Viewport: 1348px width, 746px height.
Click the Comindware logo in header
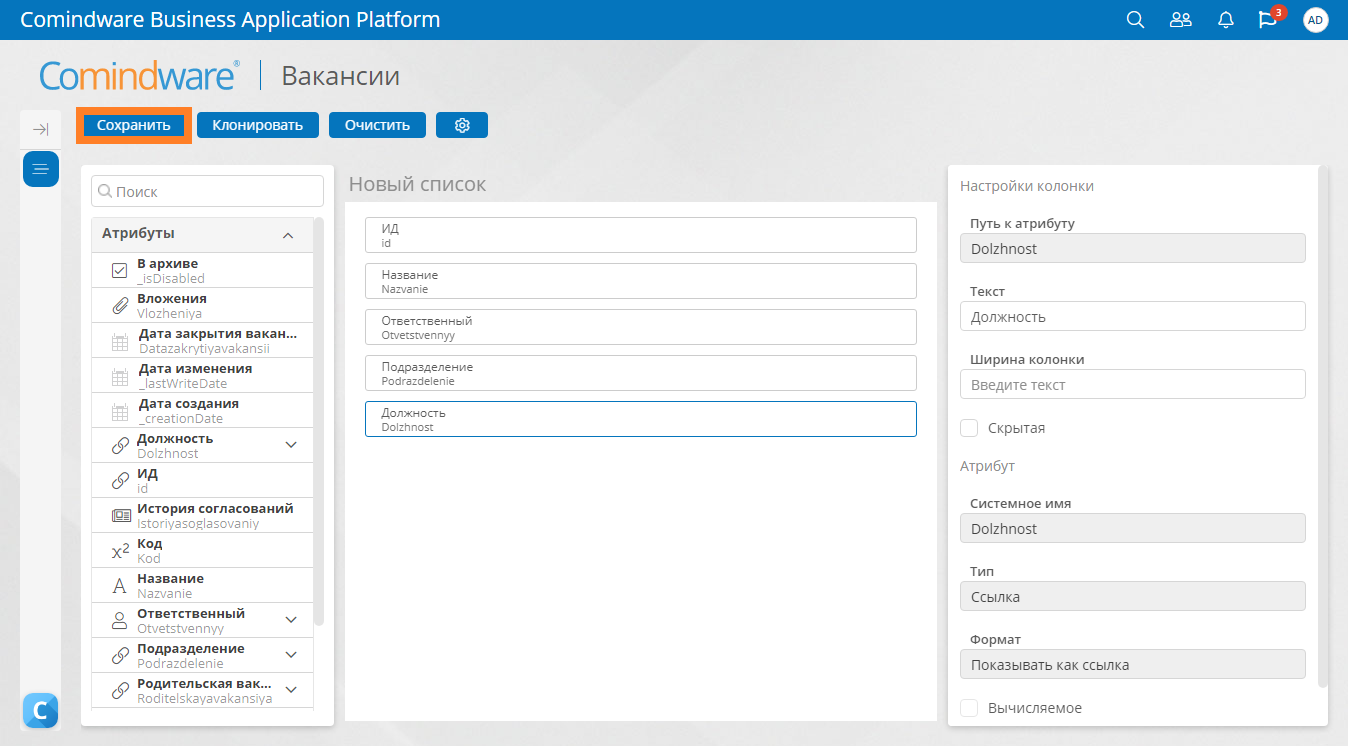point(139,76)
